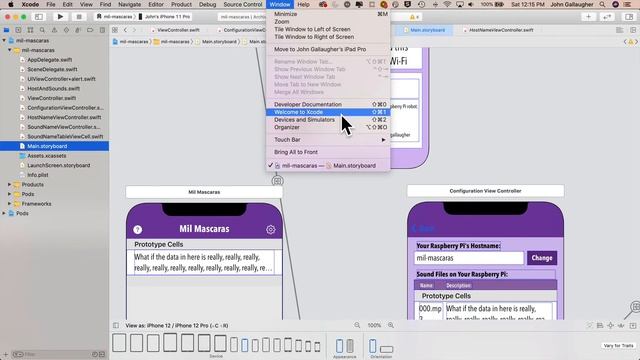Open the Project navigator folder icon
The width and height of the screenshot is (640, 360).
tap(6, 30)
